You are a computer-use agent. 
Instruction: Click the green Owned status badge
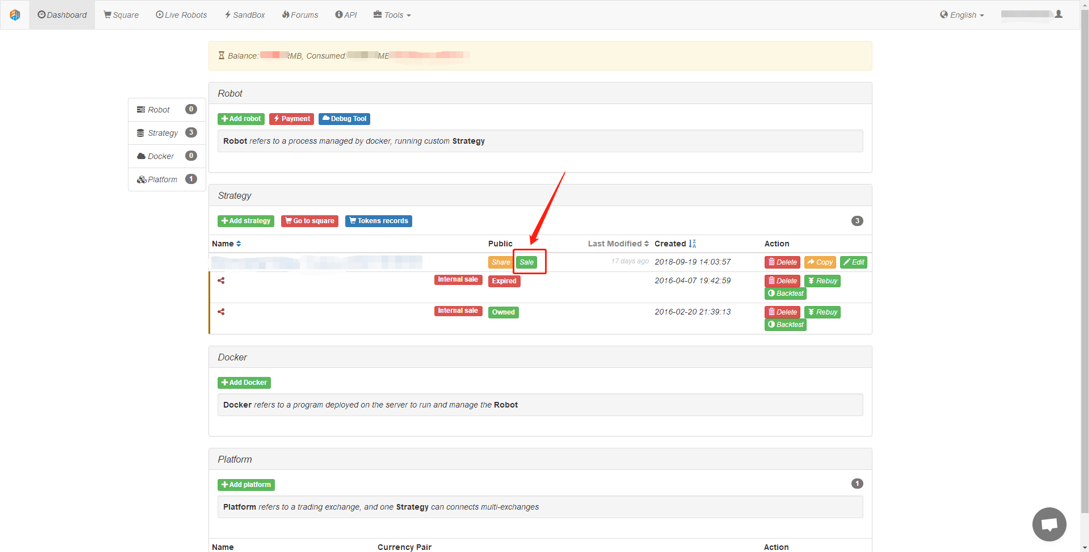pos(504,312)
